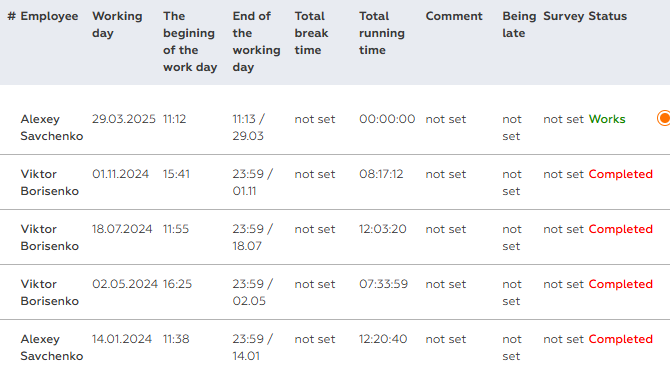Viewport: 670px width, 369px height.
Task: Click the Completed status for 01.11.2024
Action: point(620,174)
